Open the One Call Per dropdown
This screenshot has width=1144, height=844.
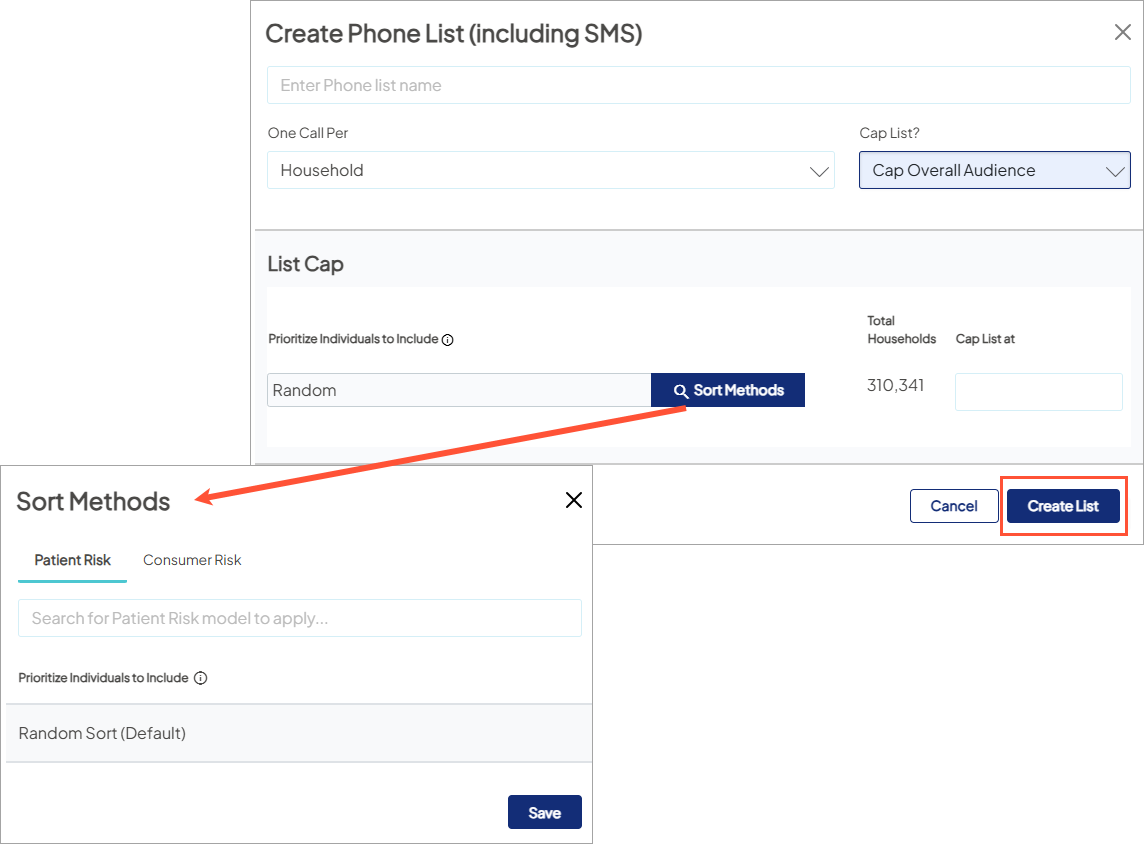[549, 170]
